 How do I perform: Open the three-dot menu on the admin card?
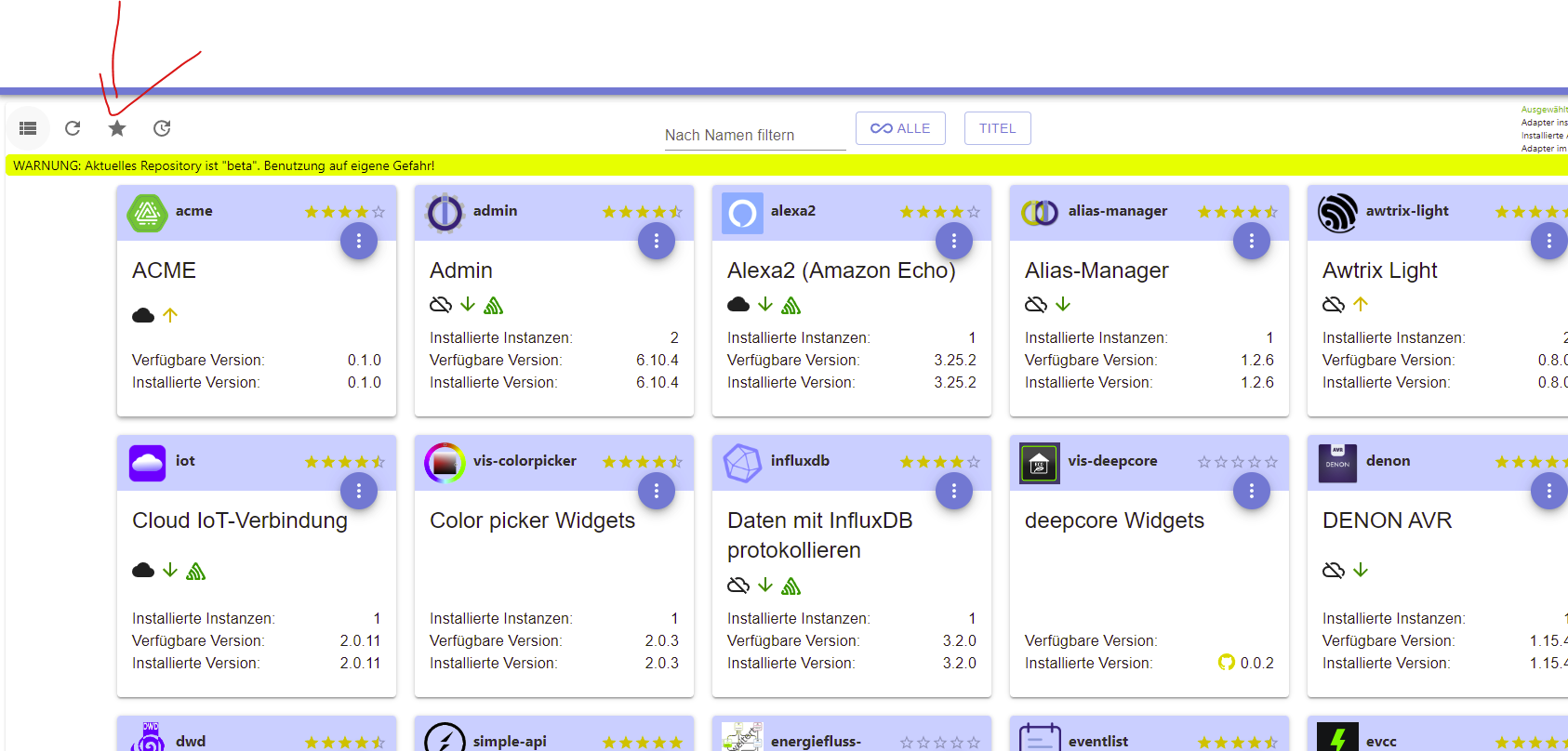point(657,241)
